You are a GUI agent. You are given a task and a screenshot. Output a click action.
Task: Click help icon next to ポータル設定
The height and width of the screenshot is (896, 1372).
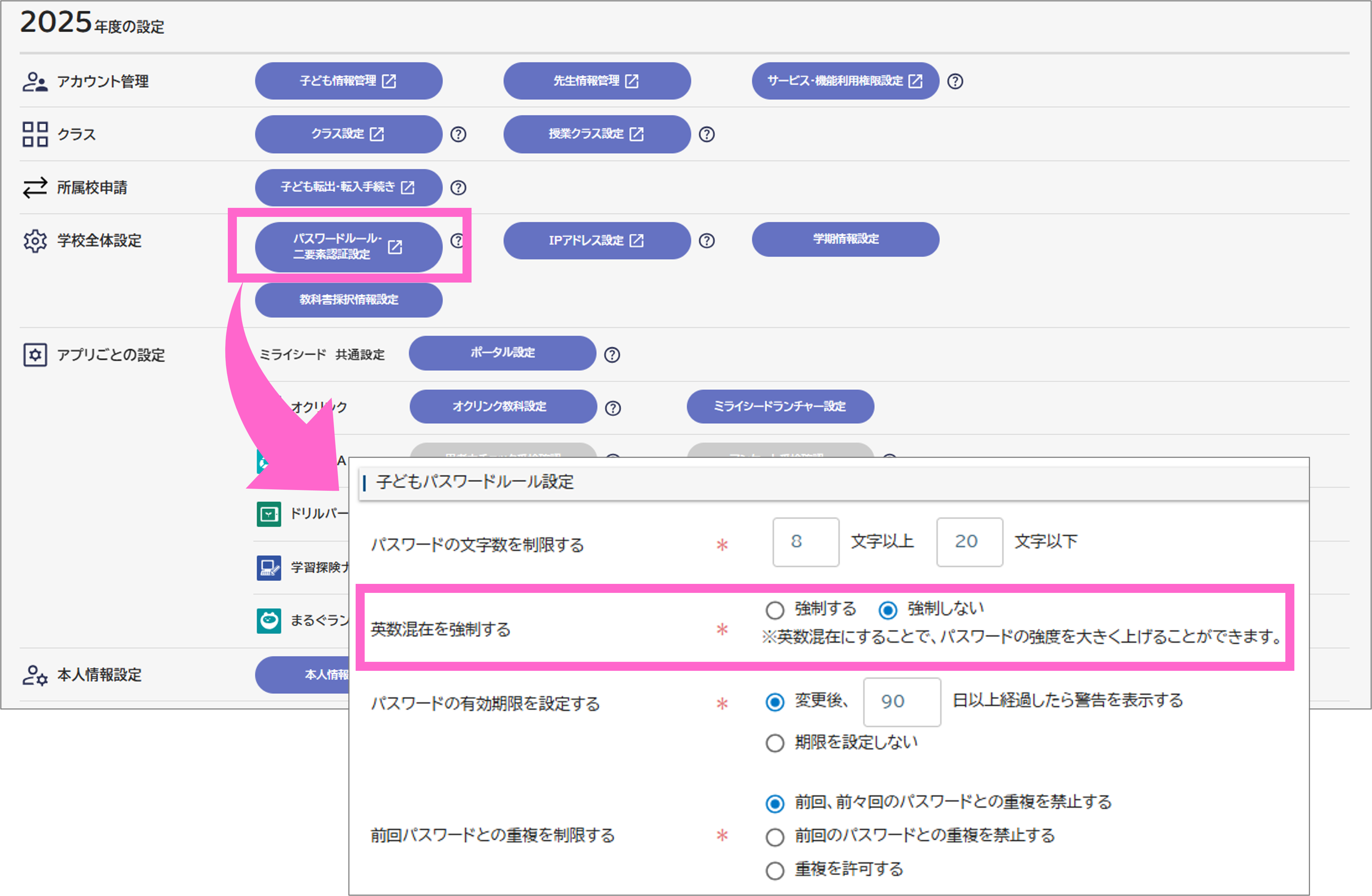[x=612, y=355]
